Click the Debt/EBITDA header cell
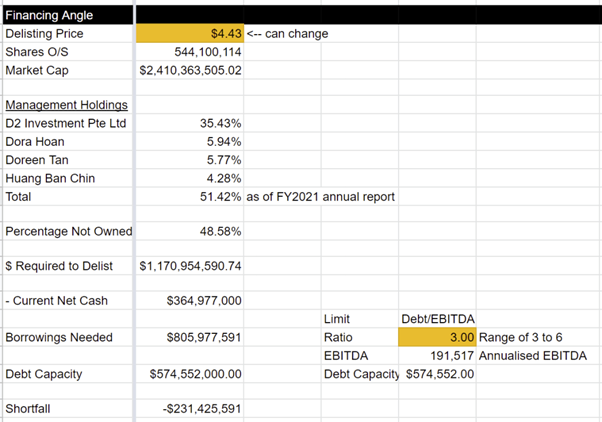This screenshot has width=602, height=422. [437, 319]
